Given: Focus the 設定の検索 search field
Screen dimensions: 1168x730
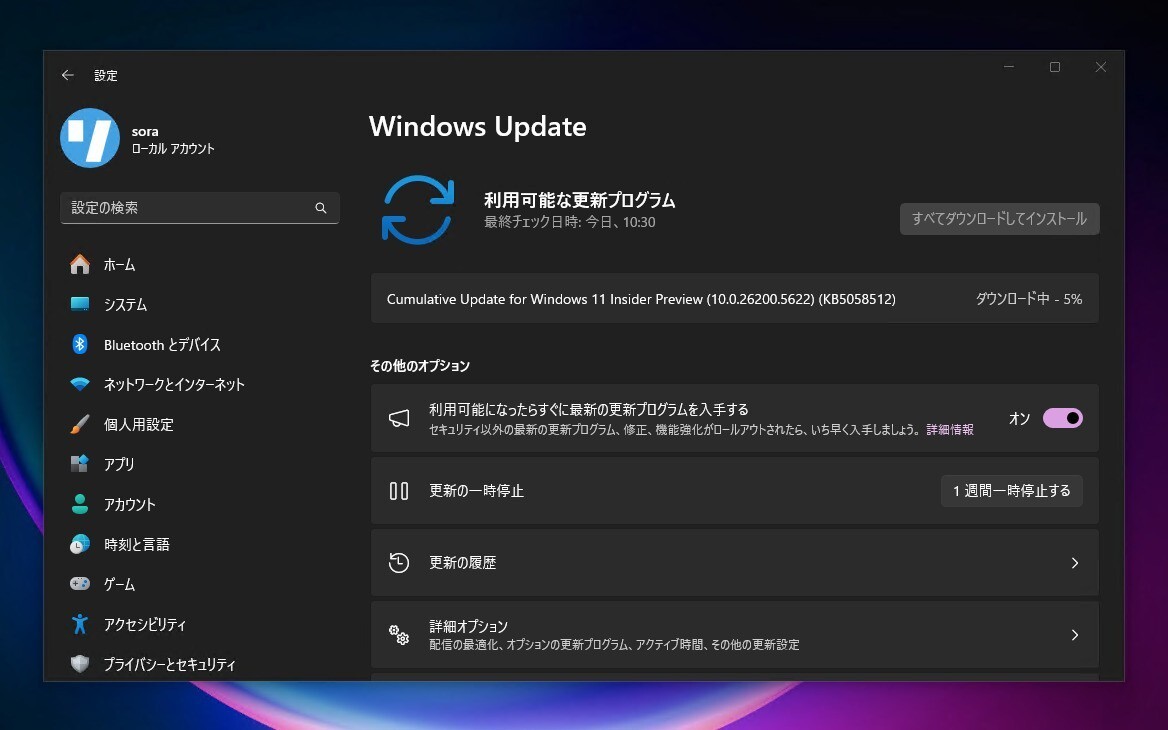Looking at the screenshot, I should [x=200, y=208].
